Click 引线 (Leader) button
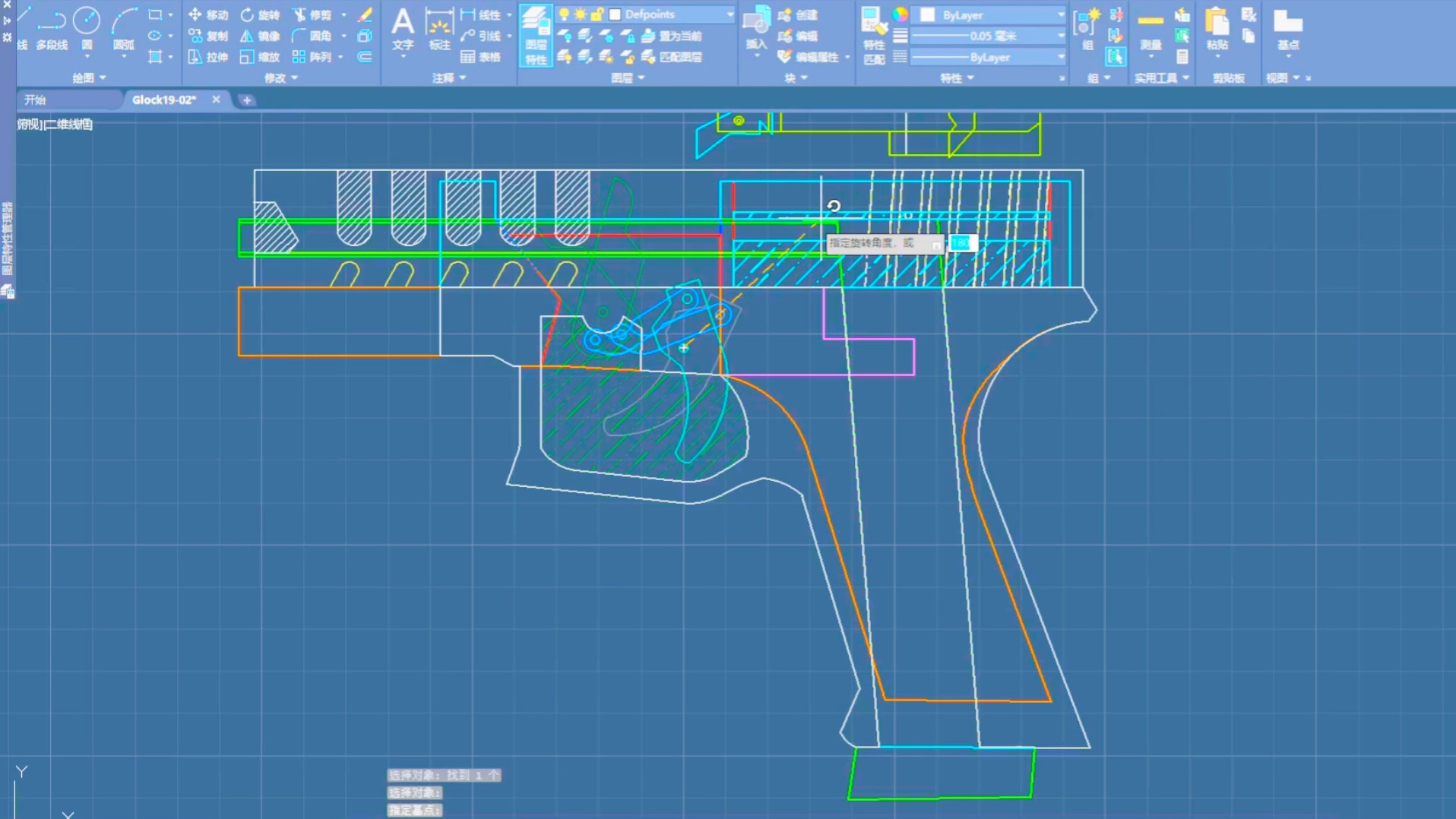This screenshot has height=819, width=1456. click(x=481, y=36)
